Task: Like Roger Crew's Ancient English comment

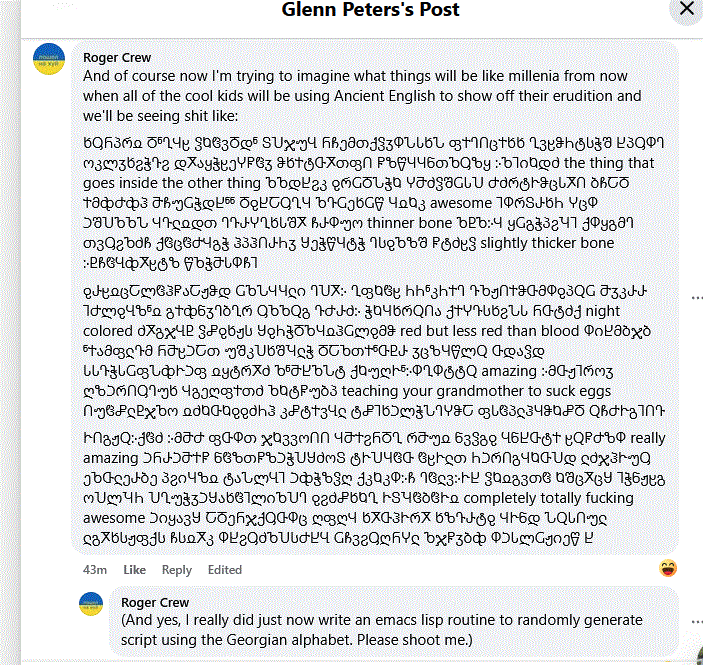Action: (134, 570)
